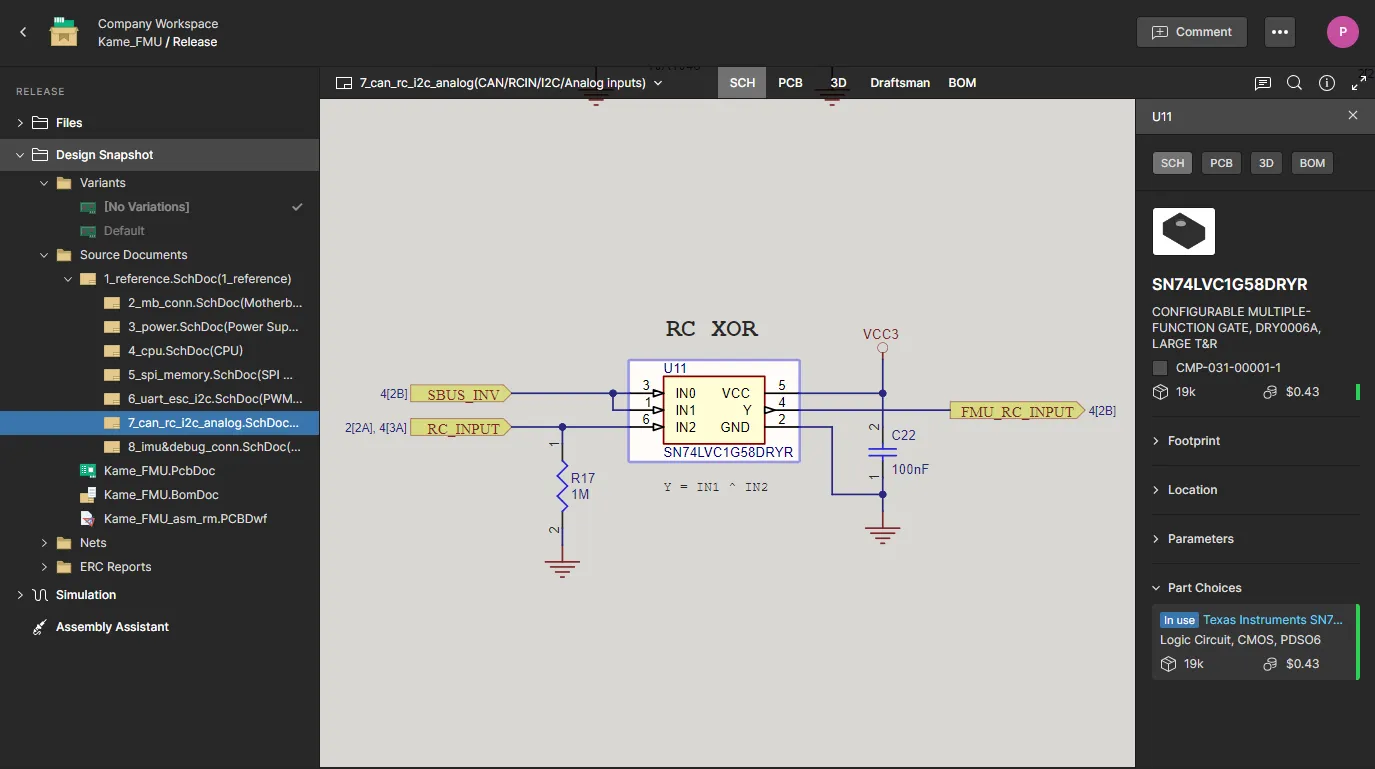
Task: Open the Assembly Assistant
Action: tap(112, 627)
